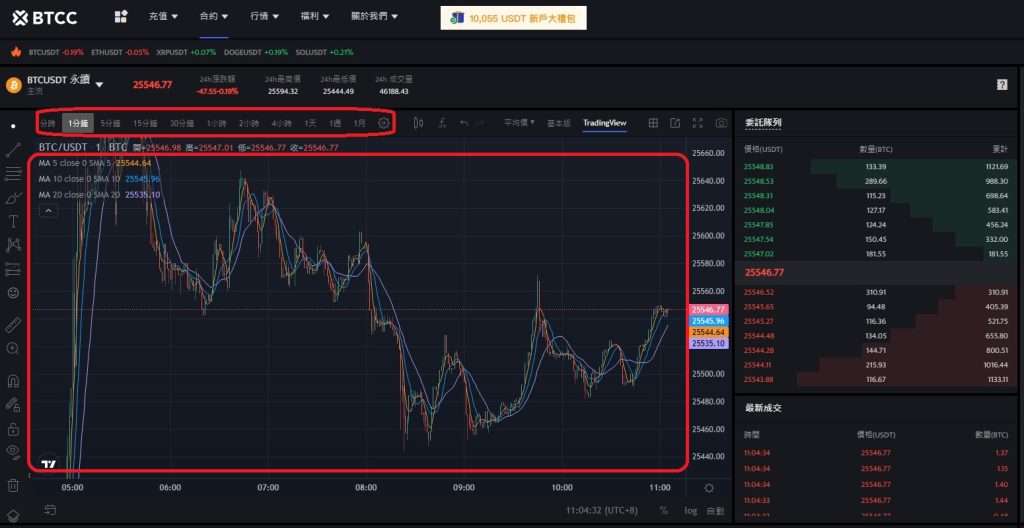Toggle log scale on the chart

point(690,510)
